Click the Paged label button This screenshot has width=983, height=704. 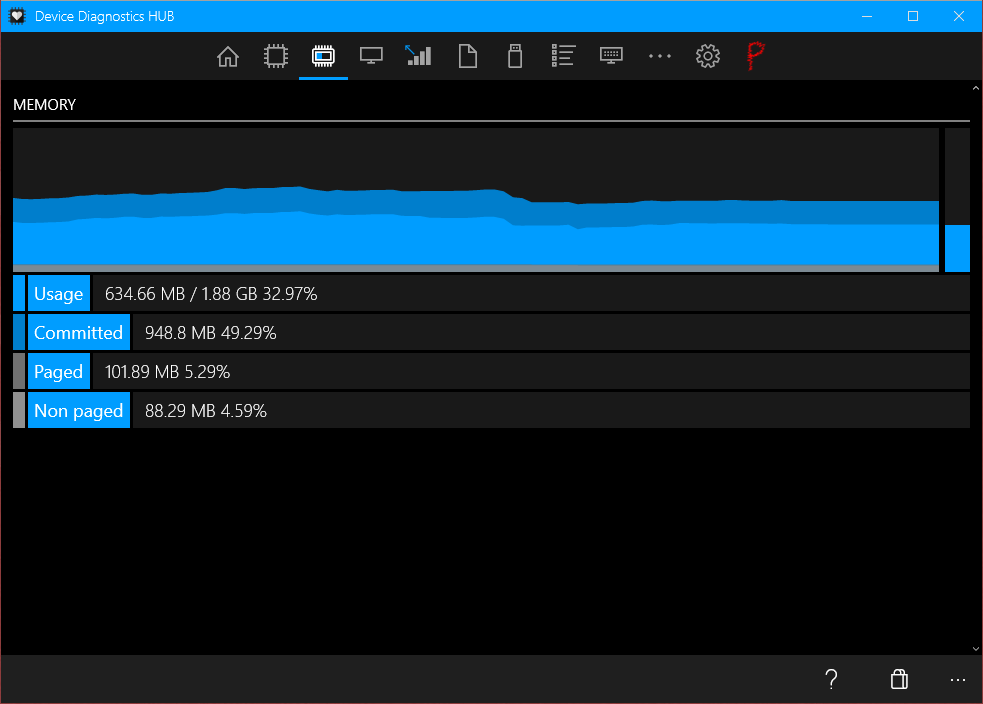[x=59, y=371]
